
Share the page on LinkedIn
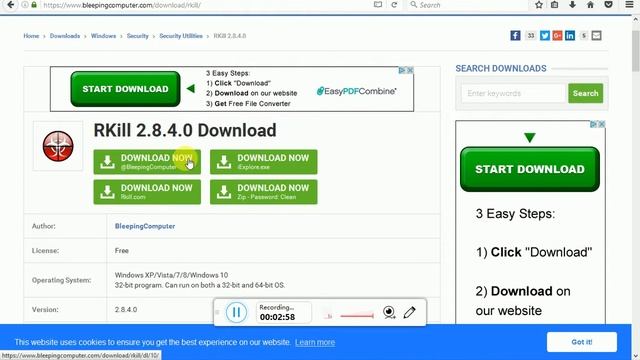570,36
